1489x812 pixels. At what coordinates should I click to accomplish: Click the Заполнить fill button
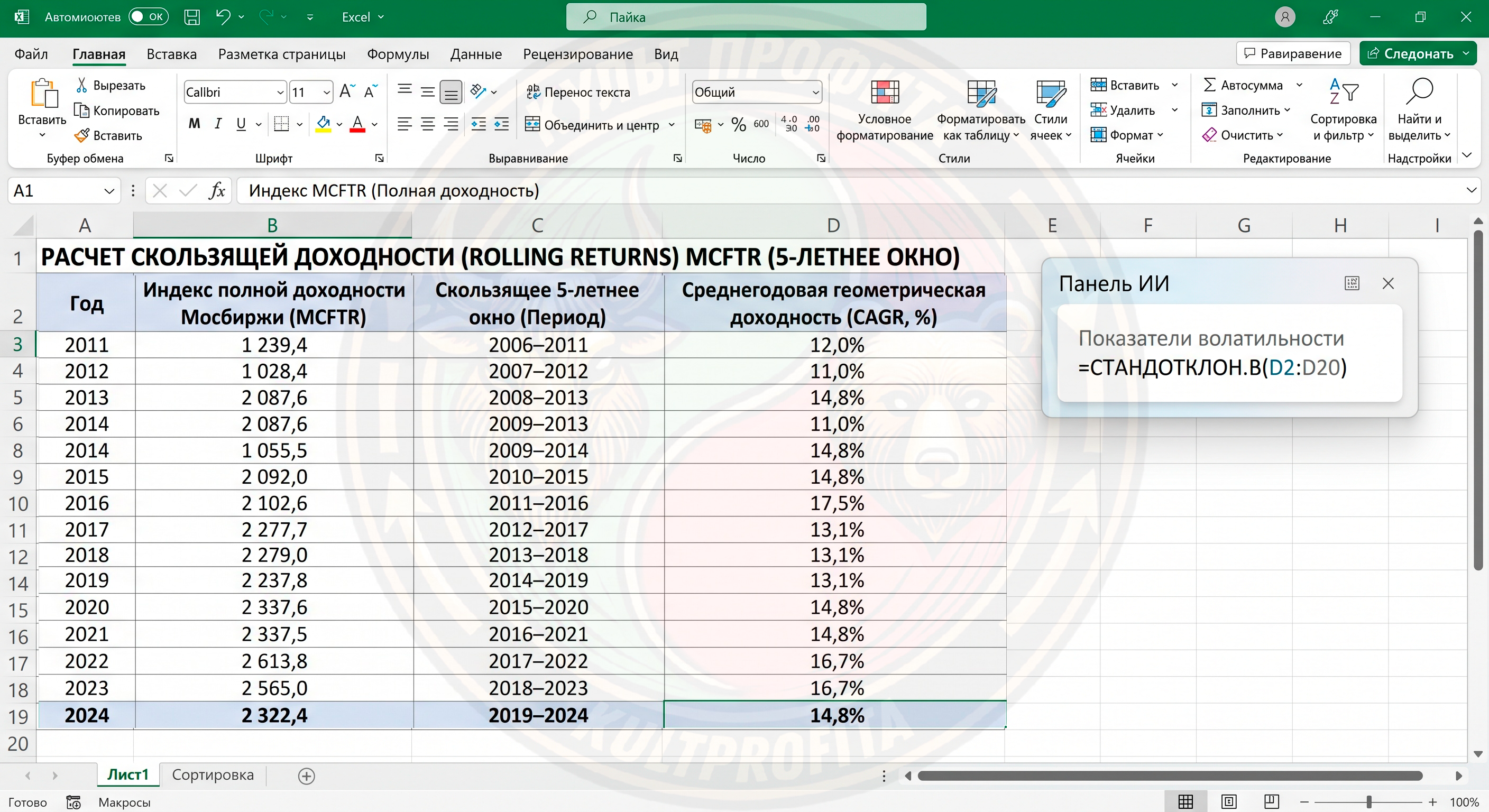tap(1246, 110)
